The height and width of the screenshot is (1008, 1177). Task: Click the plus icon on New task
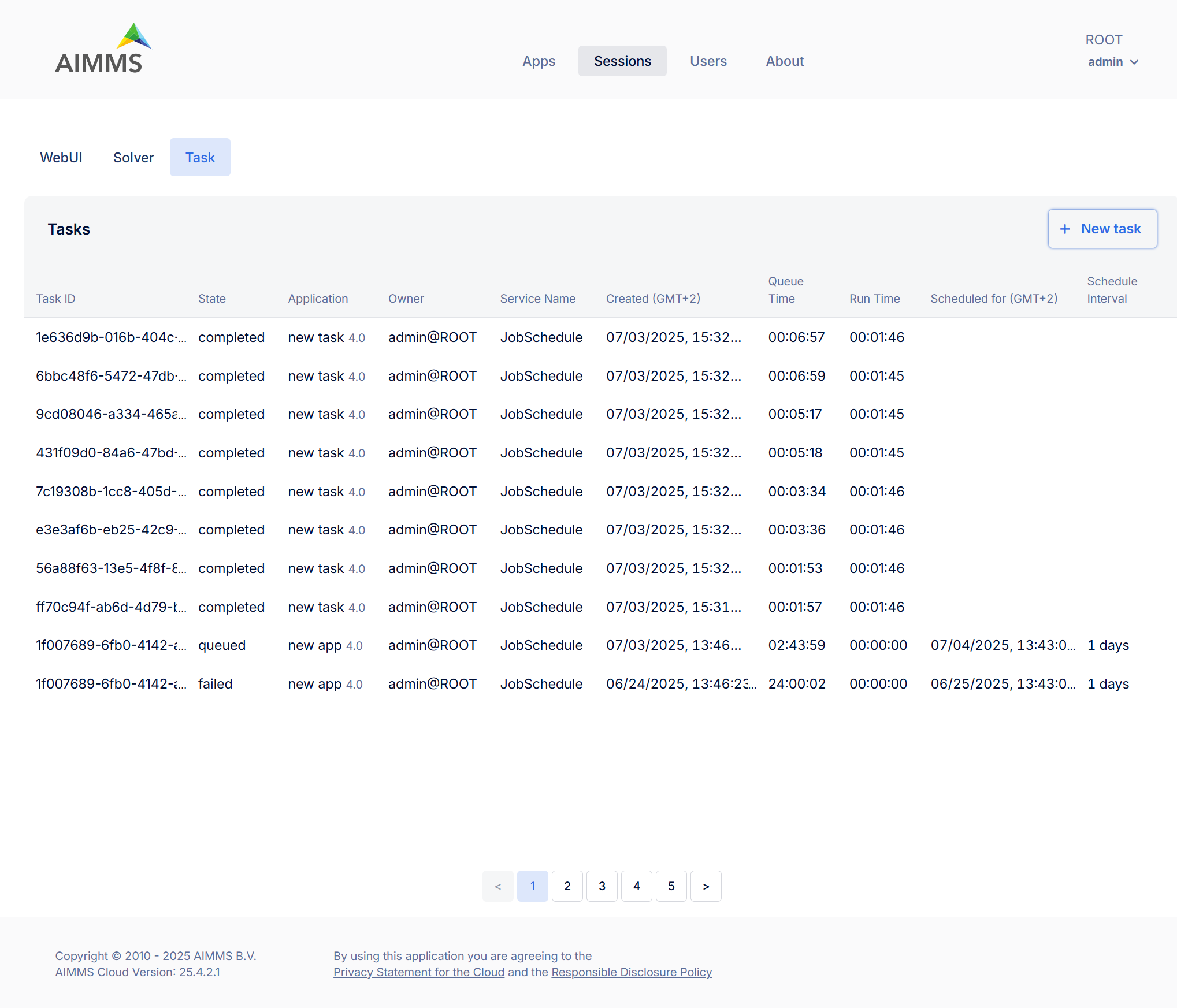point(1065,229)
